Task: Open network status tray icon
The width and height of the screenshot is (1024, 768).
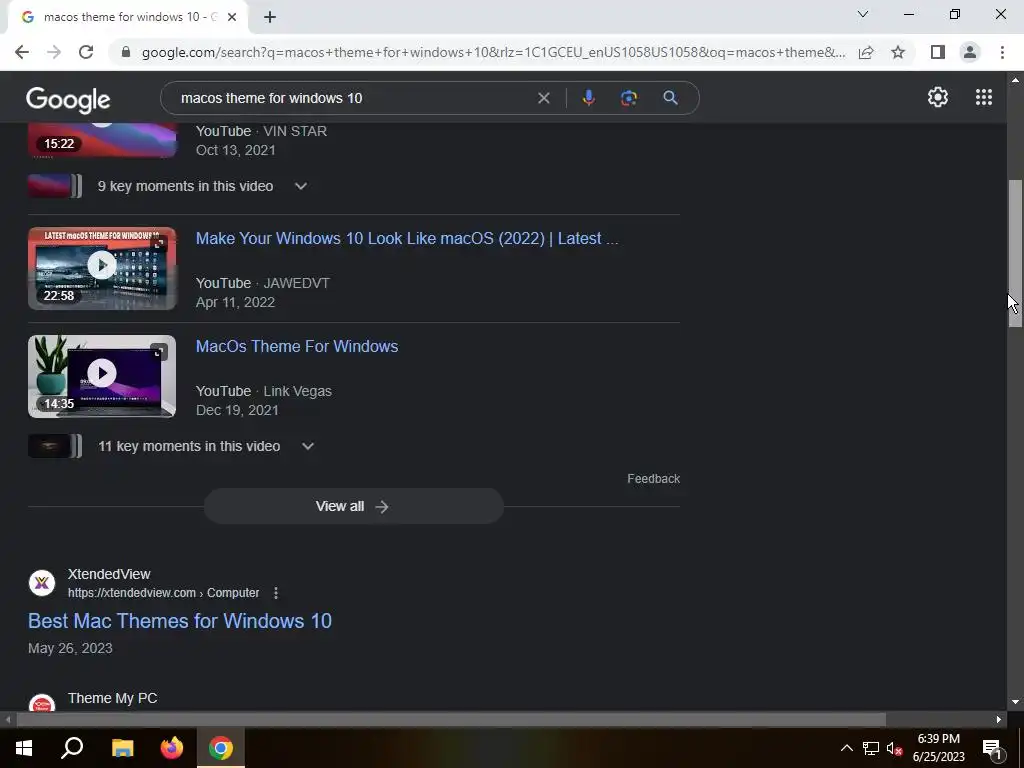Action: tap(871, 748)
